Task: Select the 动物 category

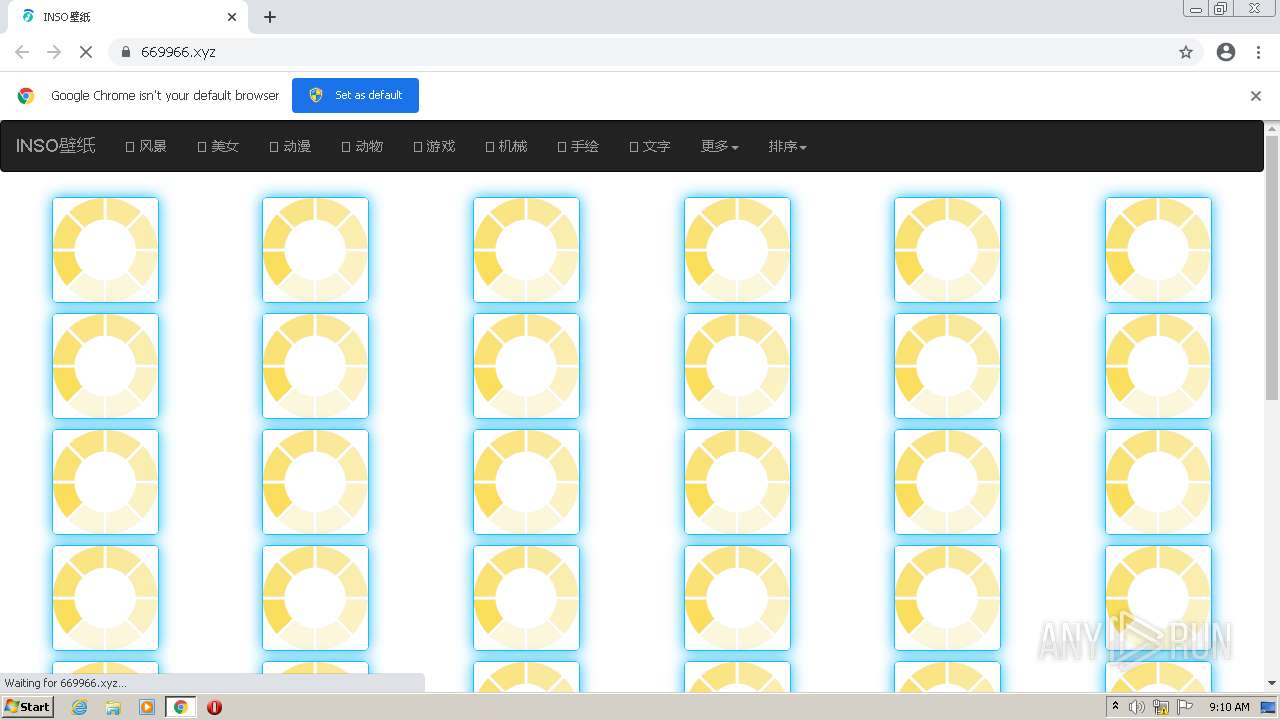Action: pos(362,146)
